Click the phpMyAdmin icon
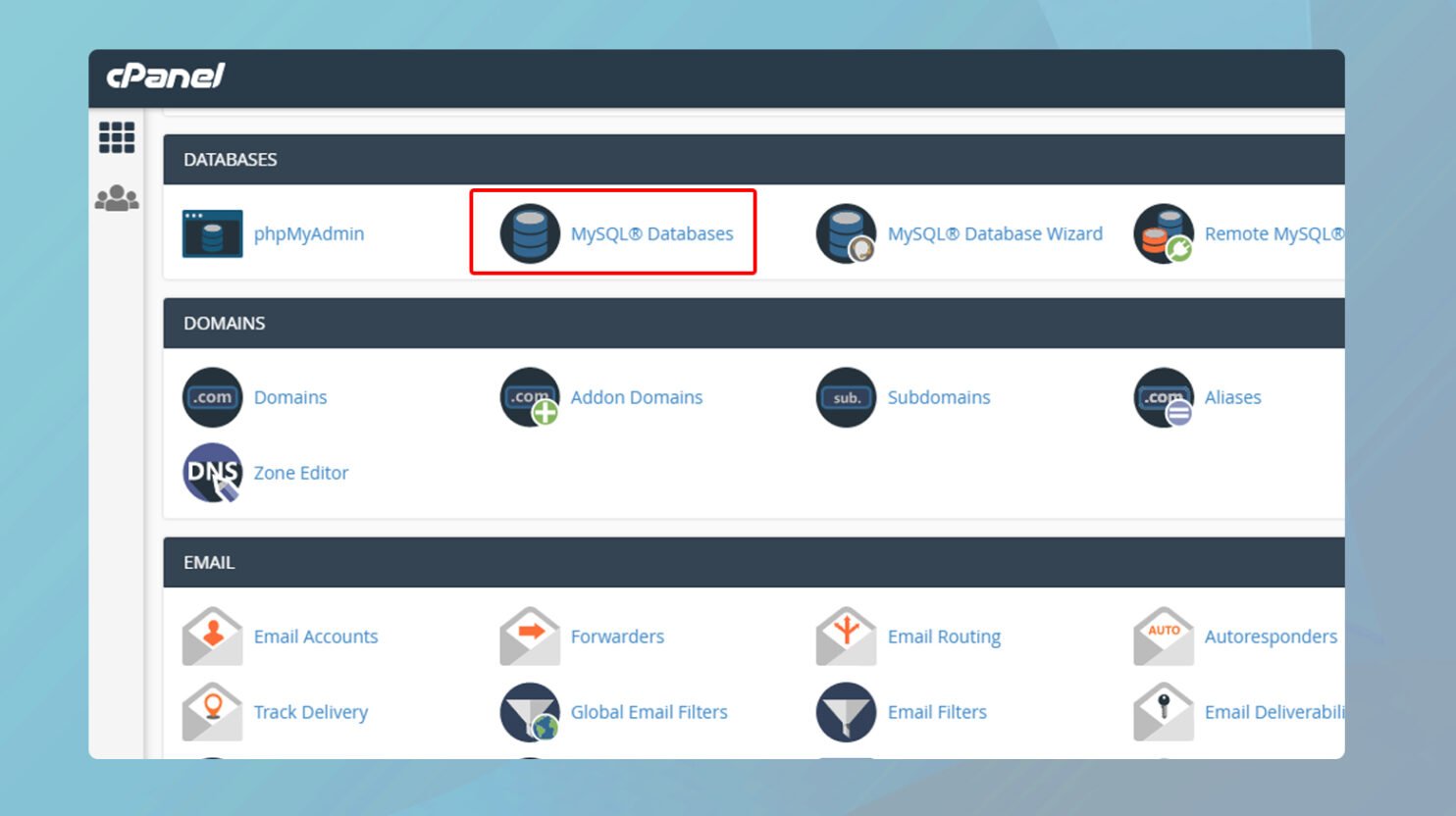This screenshot has height=816, width=1456. point(212,232)
